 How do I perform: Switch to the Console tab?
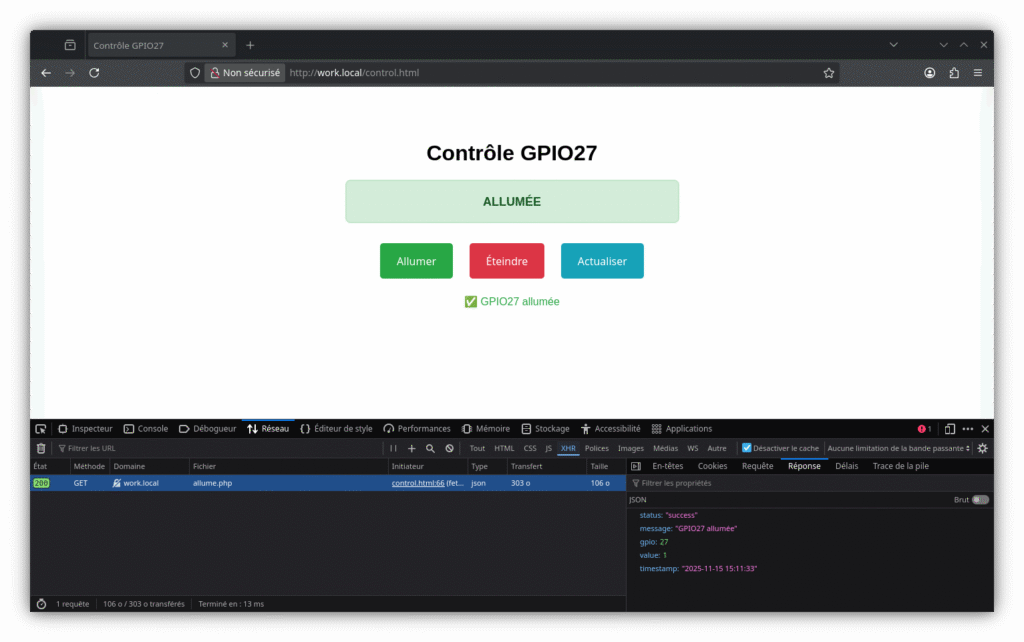tap(145, 429)
